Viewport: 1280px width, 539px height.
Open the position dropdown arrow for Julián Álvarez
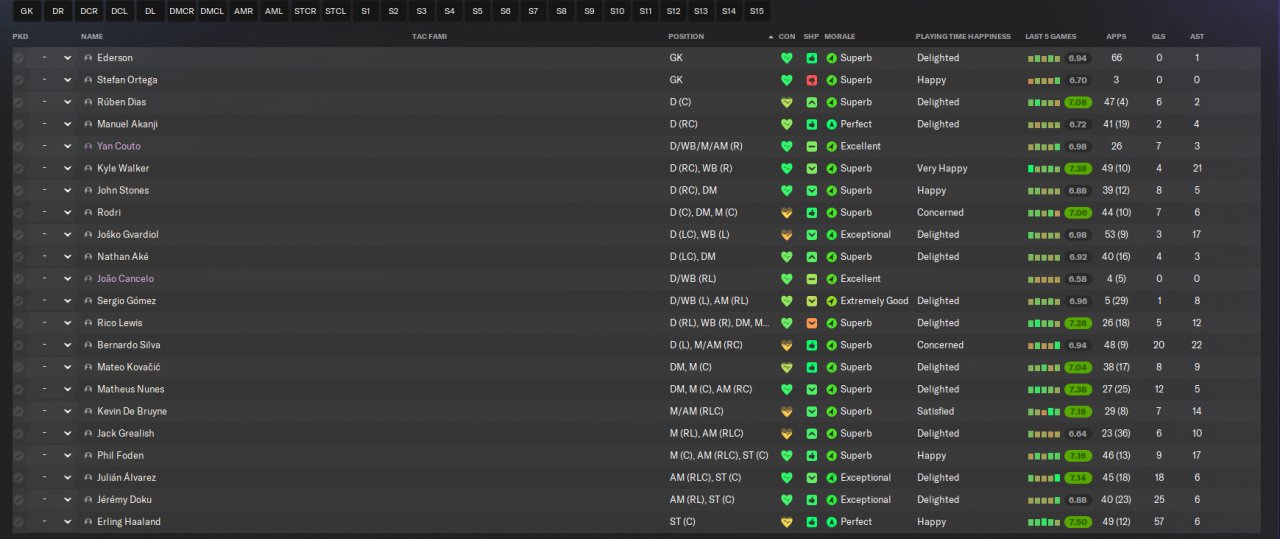[x=67, y=478]
